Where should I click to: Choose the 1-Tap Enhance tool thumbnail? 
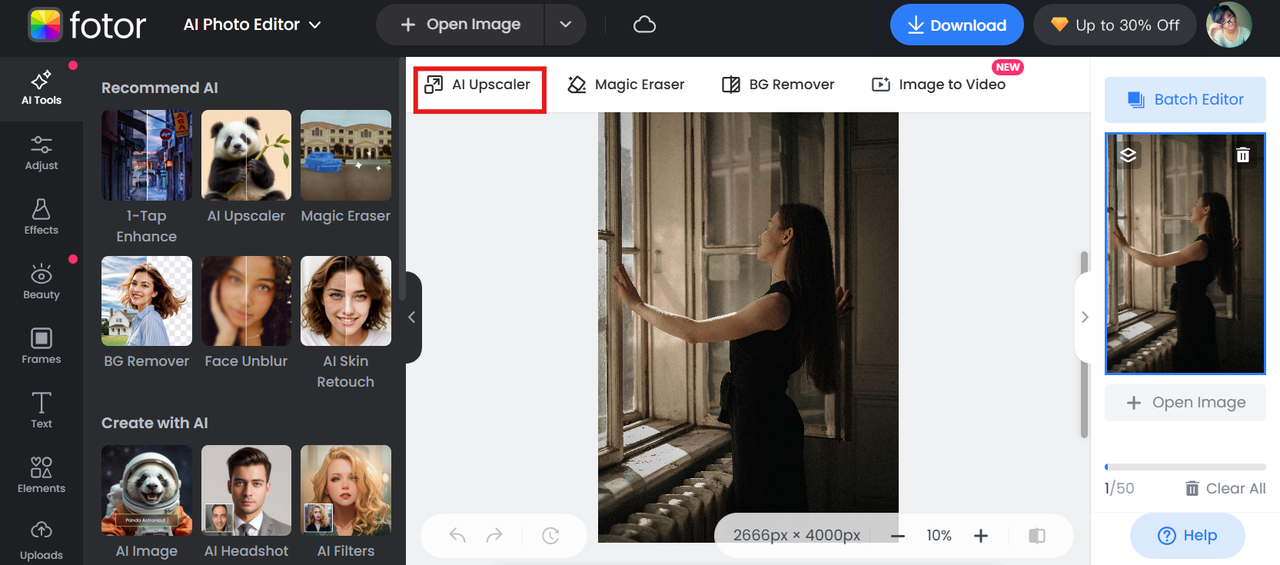coord(146,155)
